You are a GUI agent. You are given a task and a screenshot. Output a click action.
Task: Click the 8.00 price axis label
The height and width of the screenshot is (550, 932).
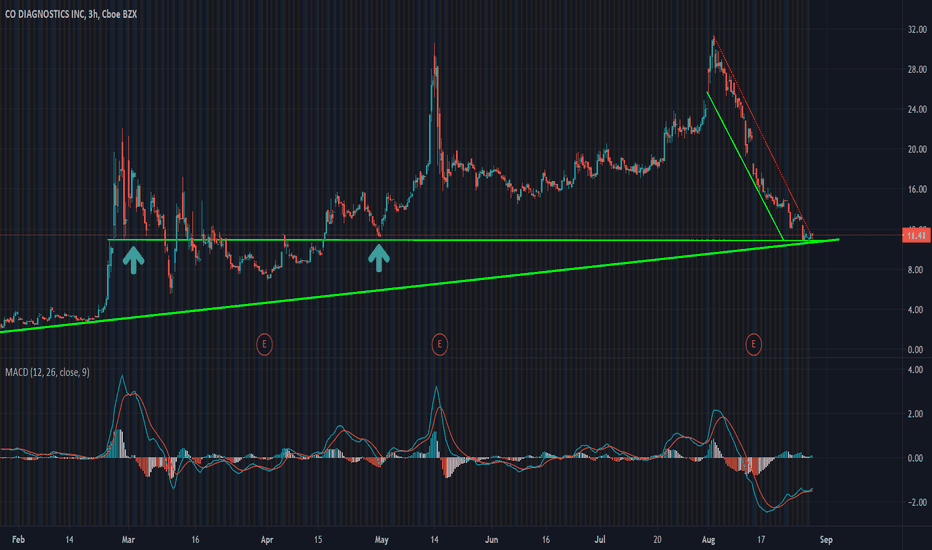[x=915, y=269]
